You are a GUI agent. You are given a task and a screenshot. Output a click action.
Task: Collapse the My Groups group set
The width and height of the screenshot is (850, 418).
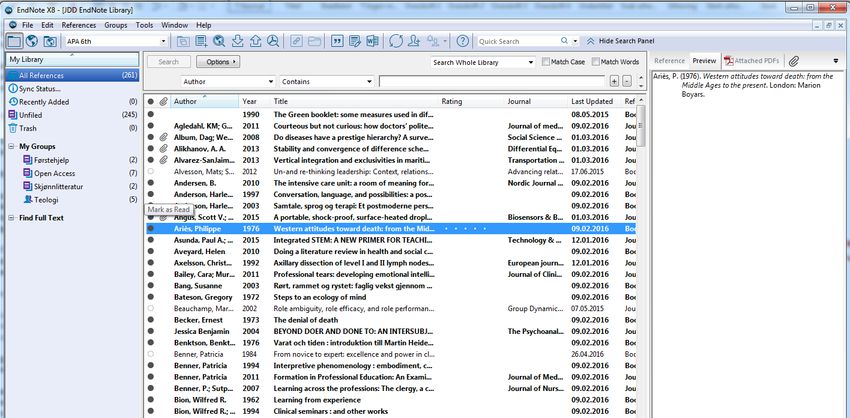pos(12,146)
